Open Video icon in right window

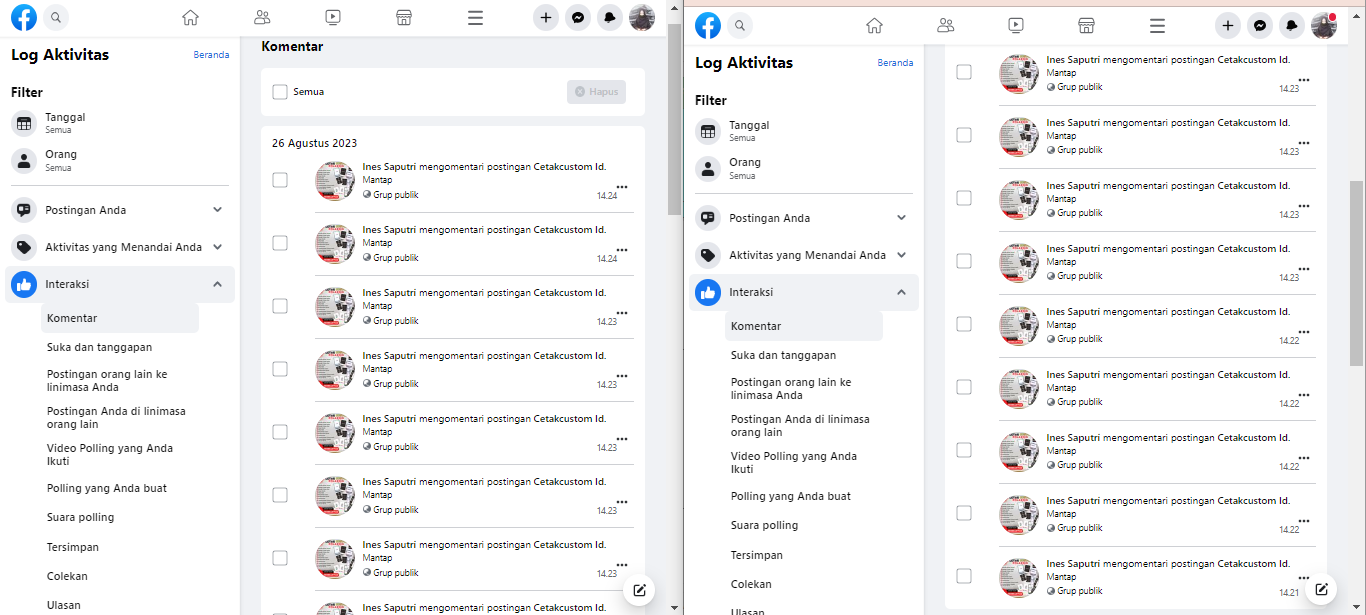pos(1016,25)
